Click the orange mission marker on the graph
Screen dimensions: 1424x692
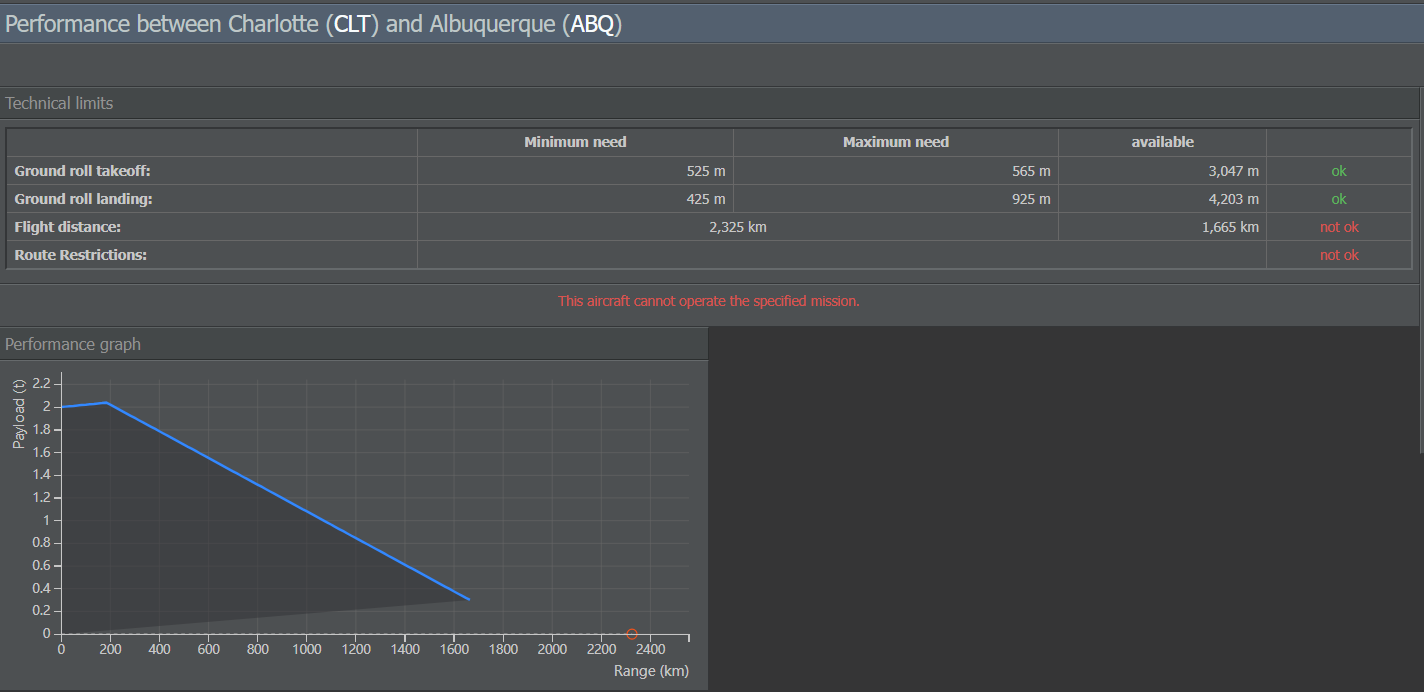tap(632, 634)
